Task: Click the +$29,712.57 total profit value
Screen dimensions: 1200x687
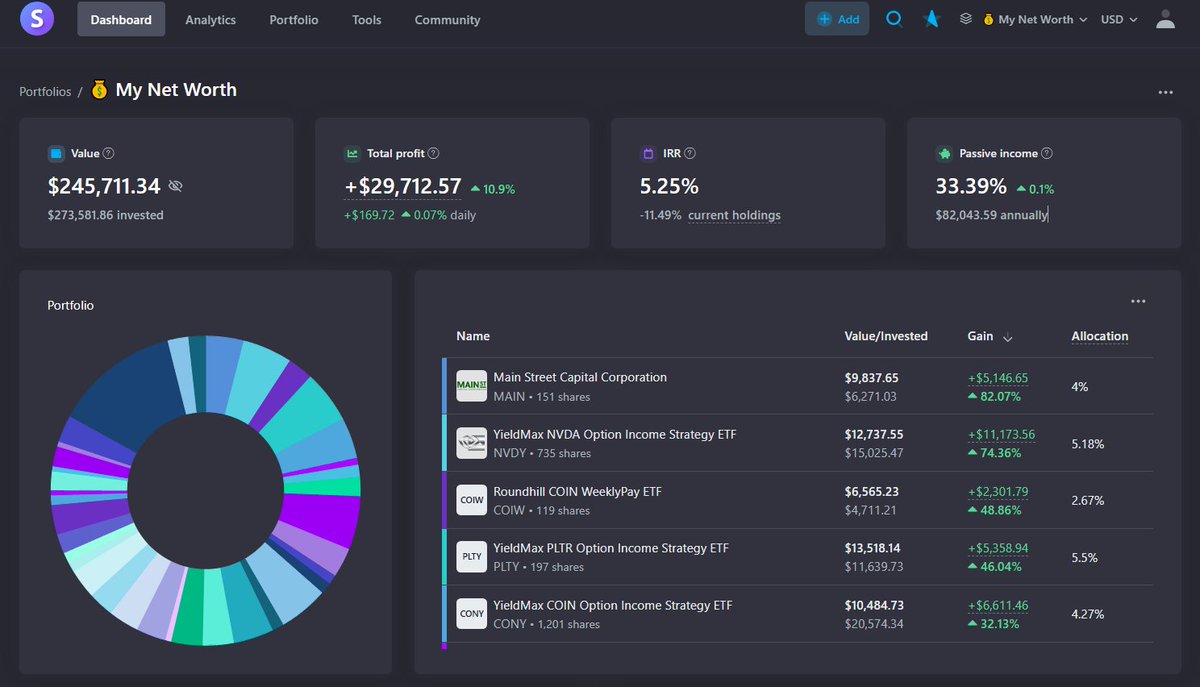Action: pyautogui.click(x=403, y=186)
